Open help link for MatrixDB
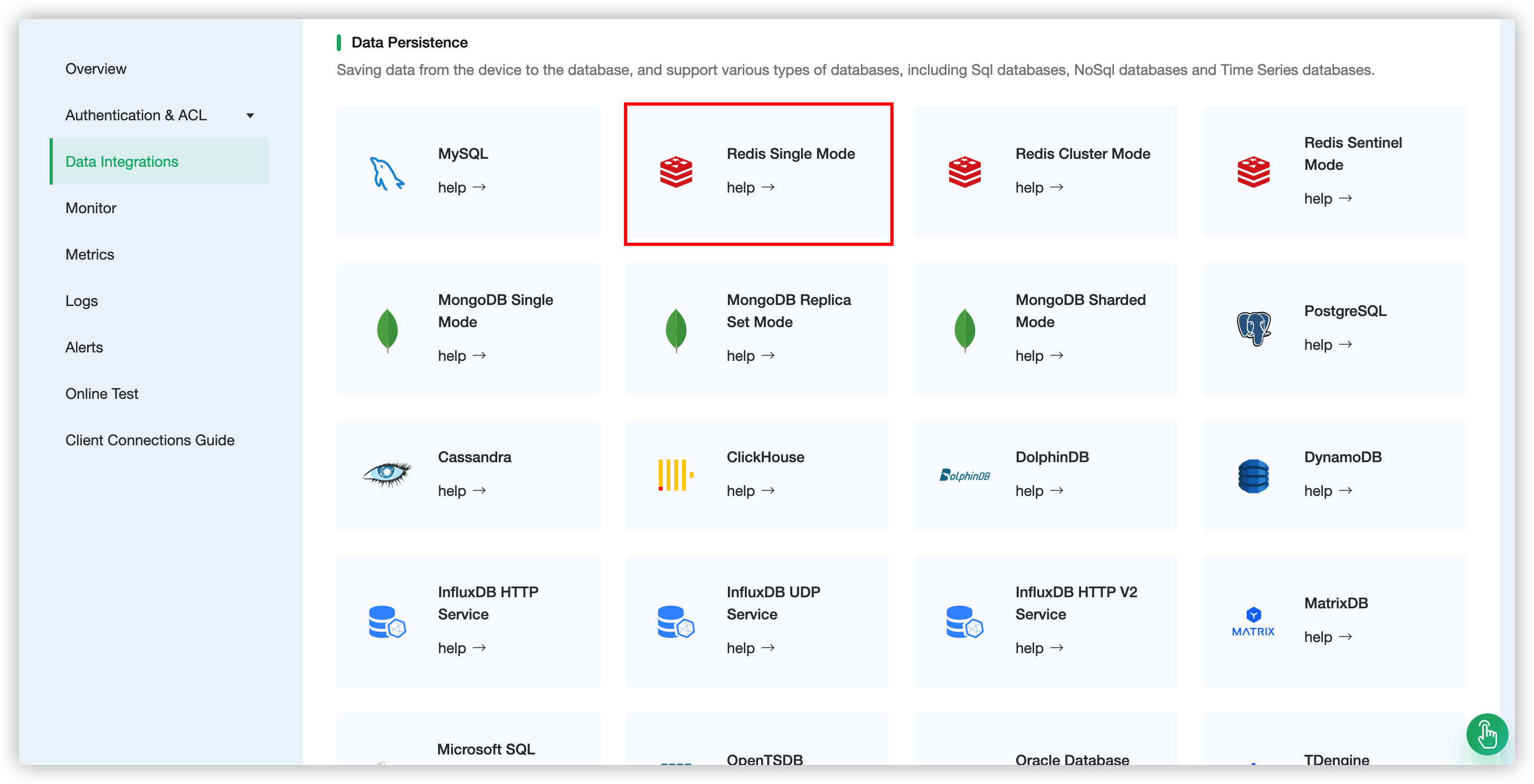 click(x=1329, y=637)
